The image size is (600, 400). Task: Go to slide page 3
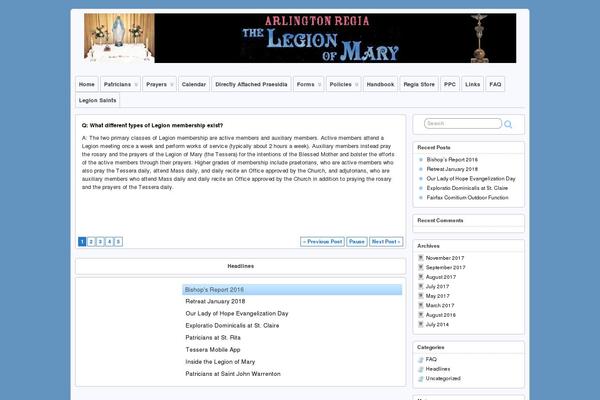100,242
